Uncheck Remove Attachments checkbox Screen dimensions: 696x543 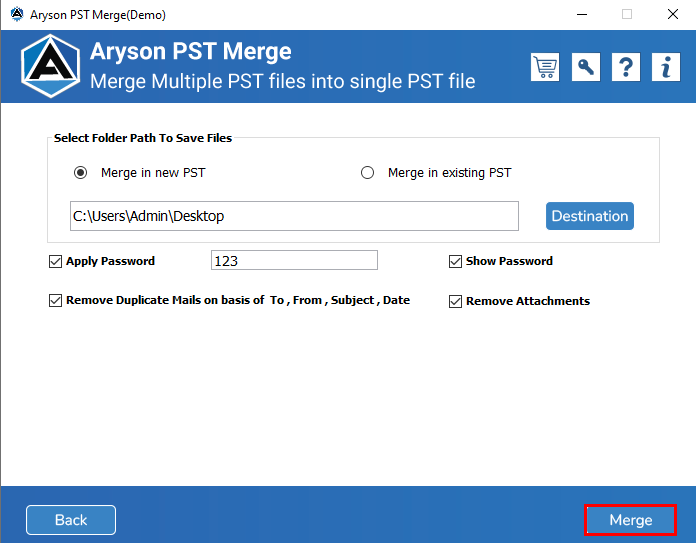click(x=455, y=301)
